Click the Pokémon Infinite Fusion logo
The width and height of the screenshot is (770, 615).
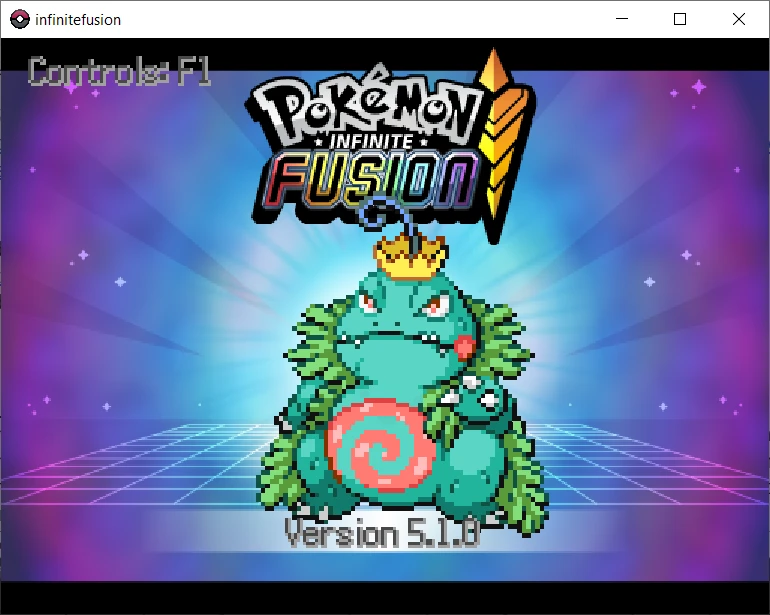pos(390,147)
